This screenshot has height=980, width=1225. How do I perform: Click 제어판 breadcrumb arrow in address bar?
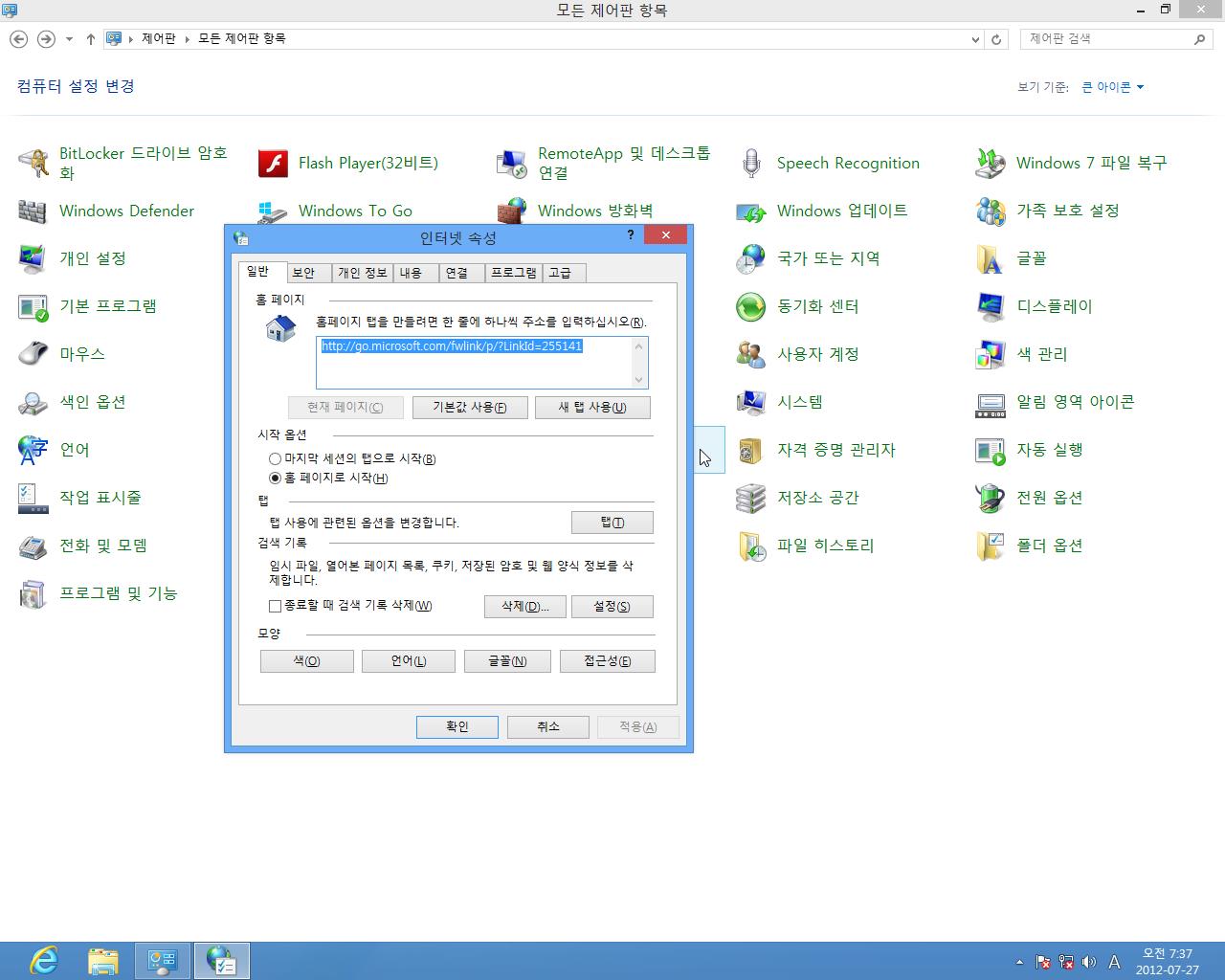[x=188, y=39]
